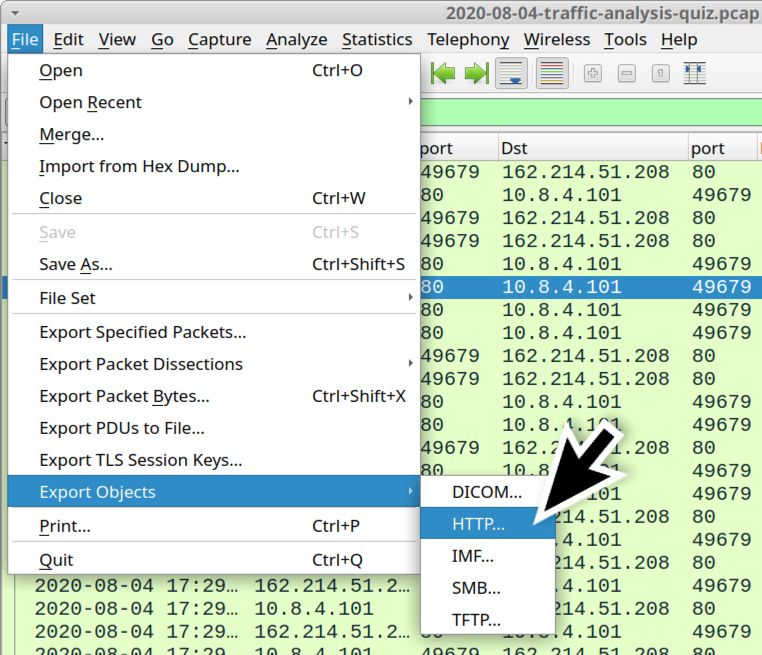Open the File menu
Image resolution: width=762 pixels, height=655 pixels.
[x=25, y=39]
